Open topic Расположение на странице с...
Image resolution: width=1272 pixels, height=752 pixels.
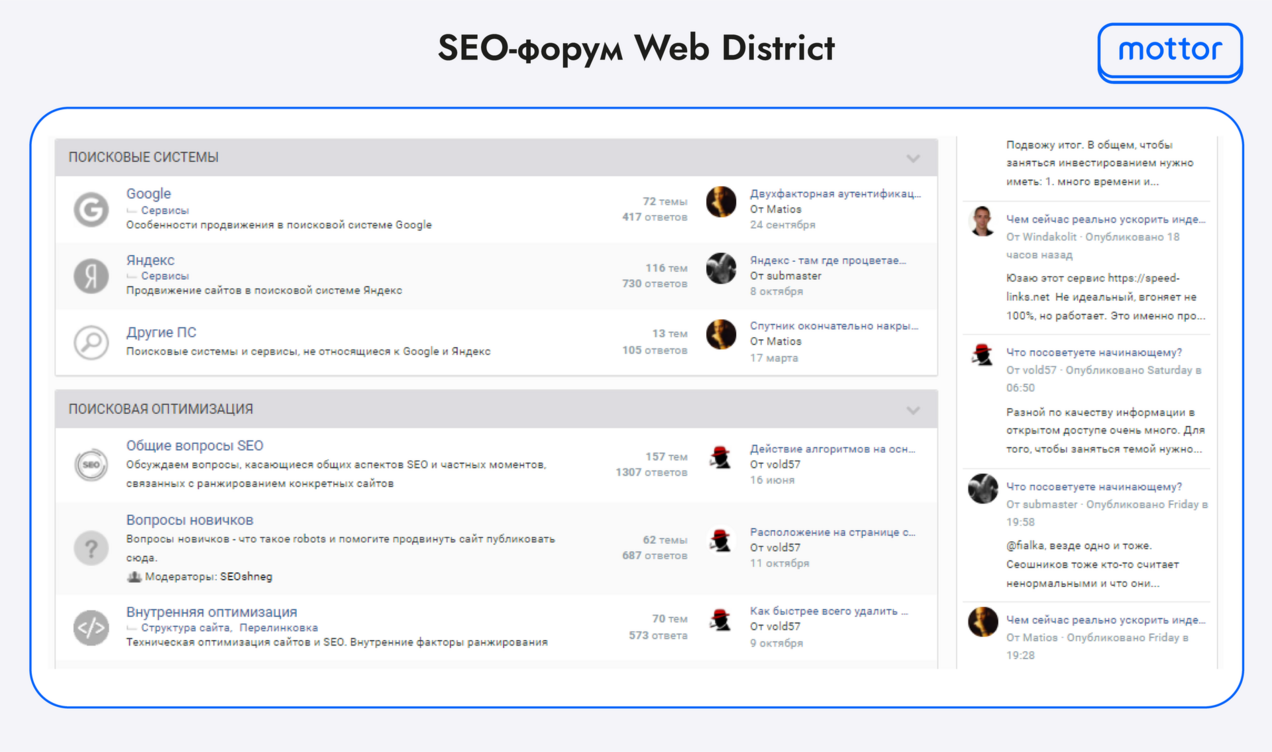(833, 532)
